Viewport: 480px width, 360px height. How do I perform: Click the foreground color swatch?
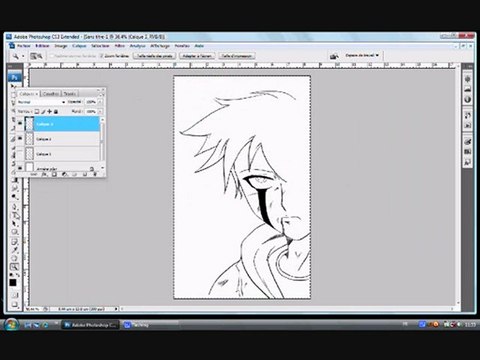tap(13, 283)
